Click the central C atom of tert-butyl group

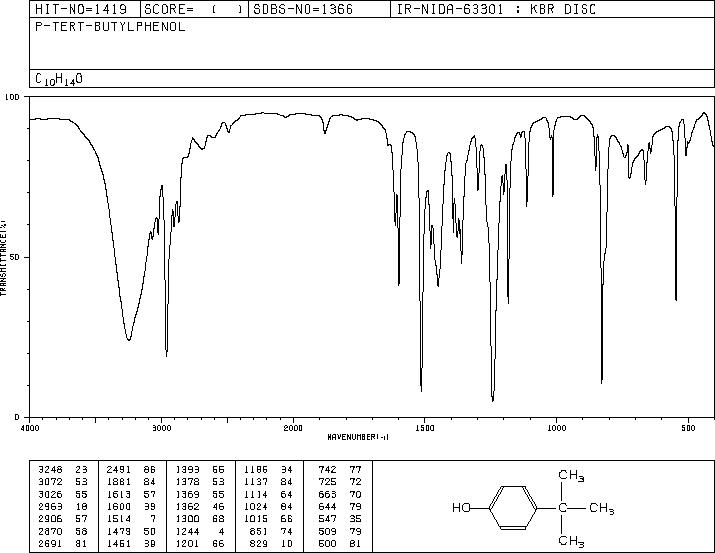[563, 507]
